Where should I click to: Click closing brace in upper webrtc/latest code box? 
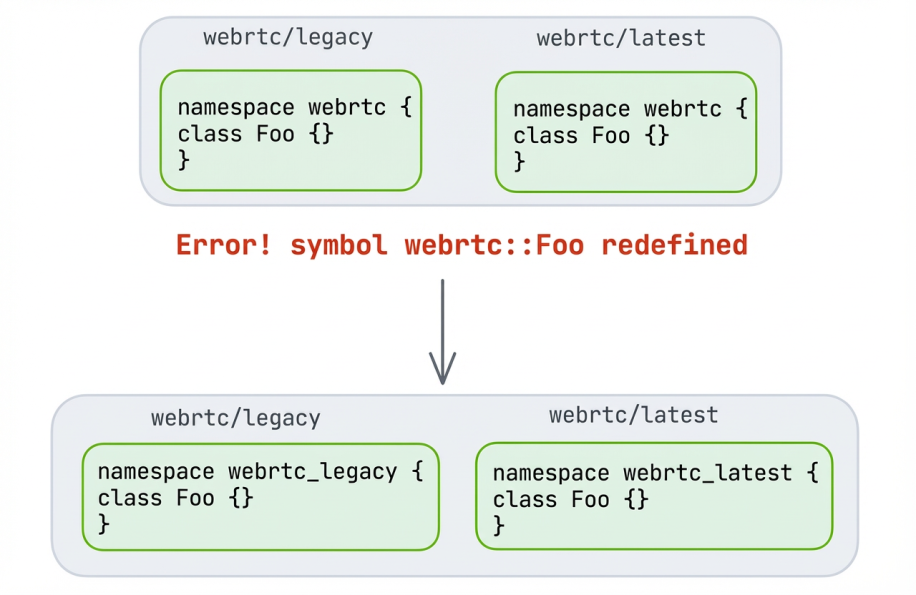520,160
